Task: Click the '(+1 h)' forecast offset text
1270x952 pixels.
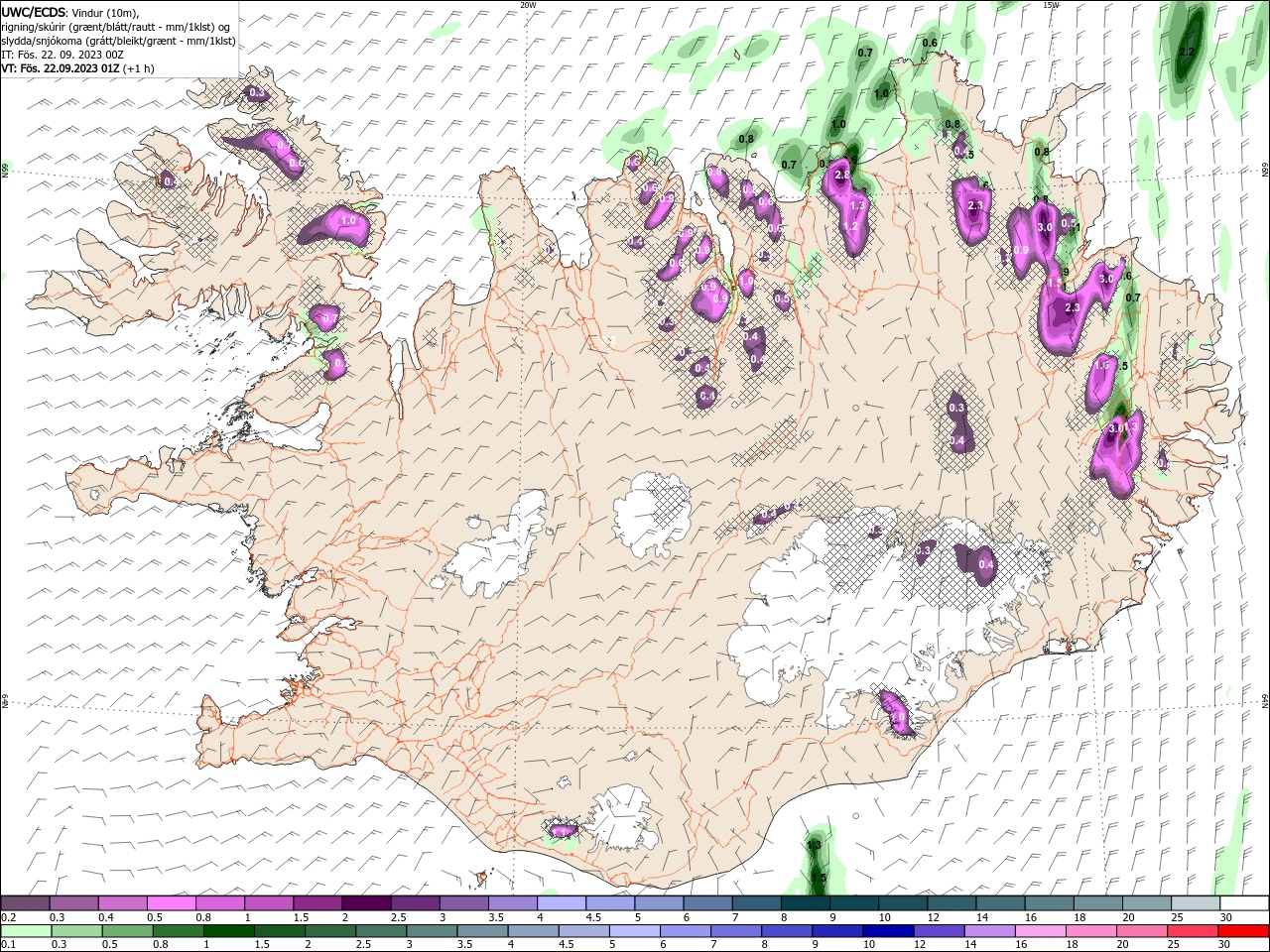Action: 139,68
